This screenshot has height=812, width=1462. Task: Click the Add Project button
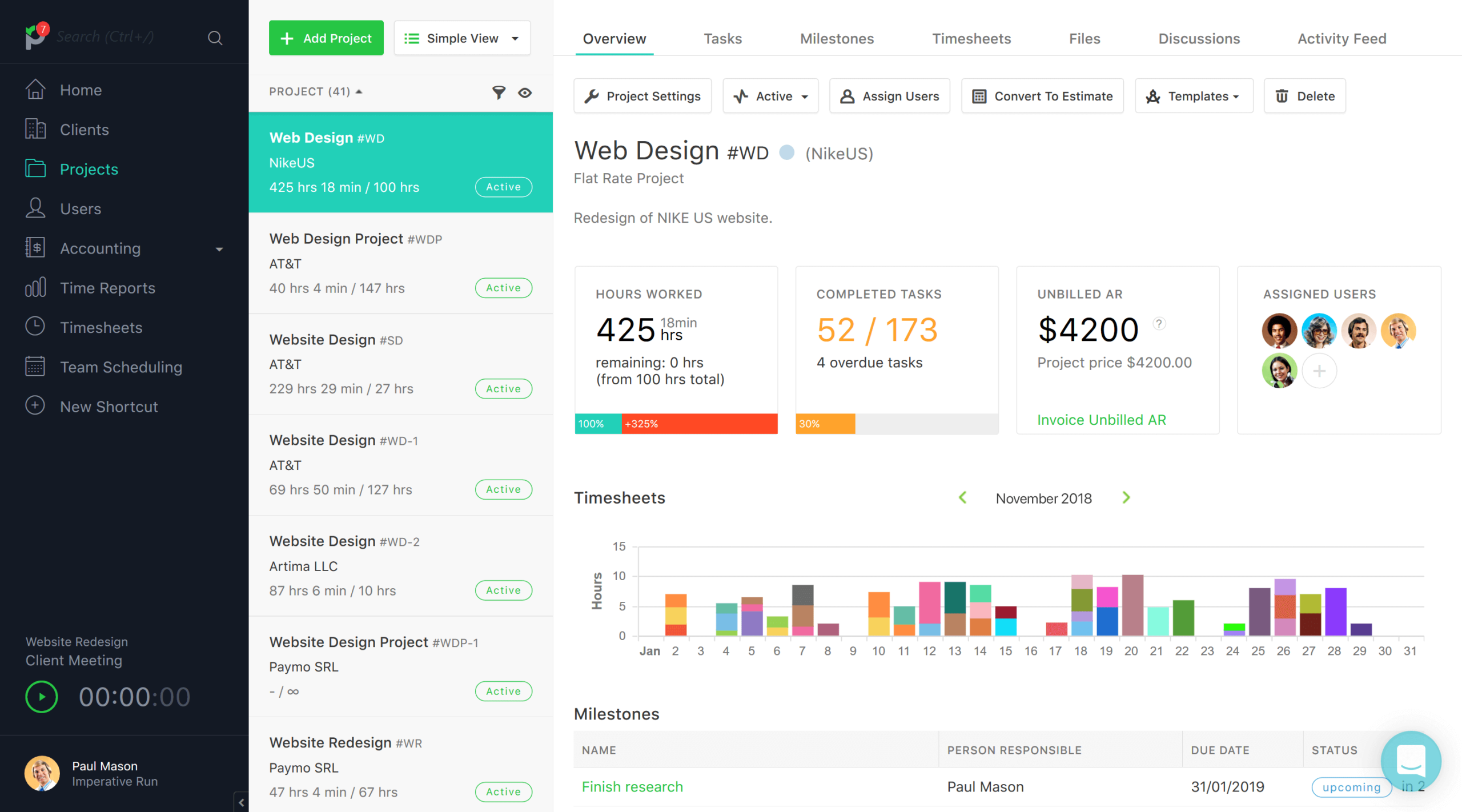(x=326, y=38)
